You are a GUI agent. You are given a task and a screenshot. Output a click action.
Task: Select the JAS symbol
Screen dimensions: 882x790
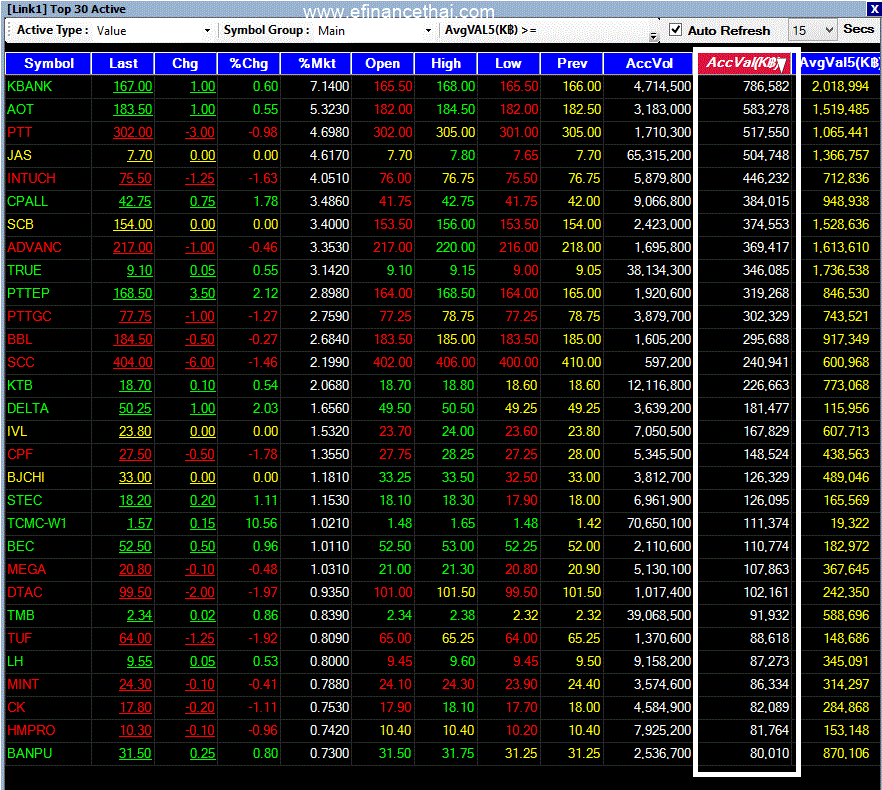click(20, 155)
